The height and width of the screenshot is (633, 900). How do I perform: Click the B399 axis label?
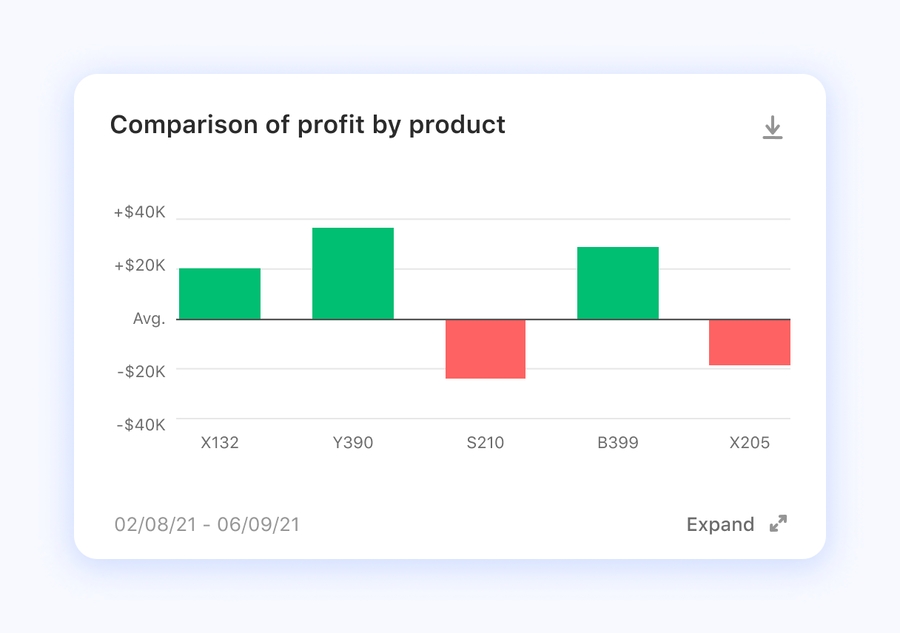coord(618,442)
